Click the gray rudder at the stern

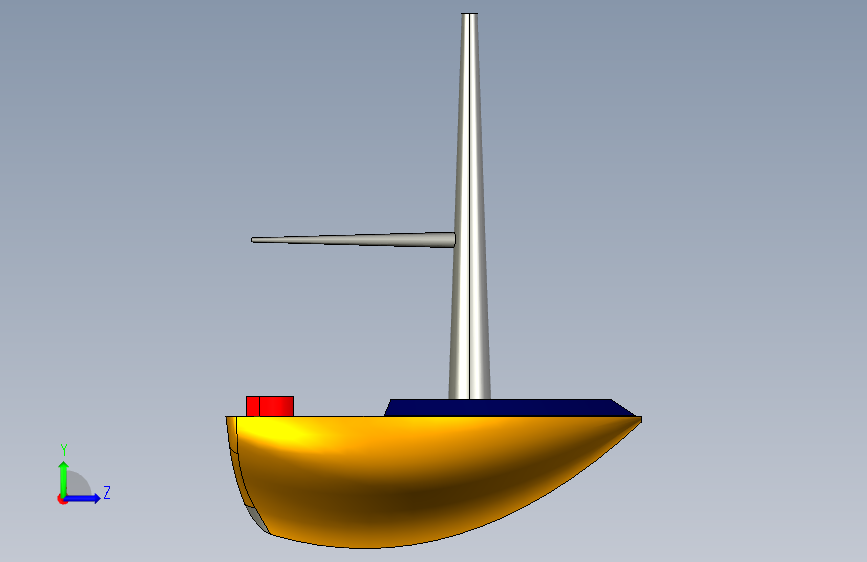pos(257,519)
